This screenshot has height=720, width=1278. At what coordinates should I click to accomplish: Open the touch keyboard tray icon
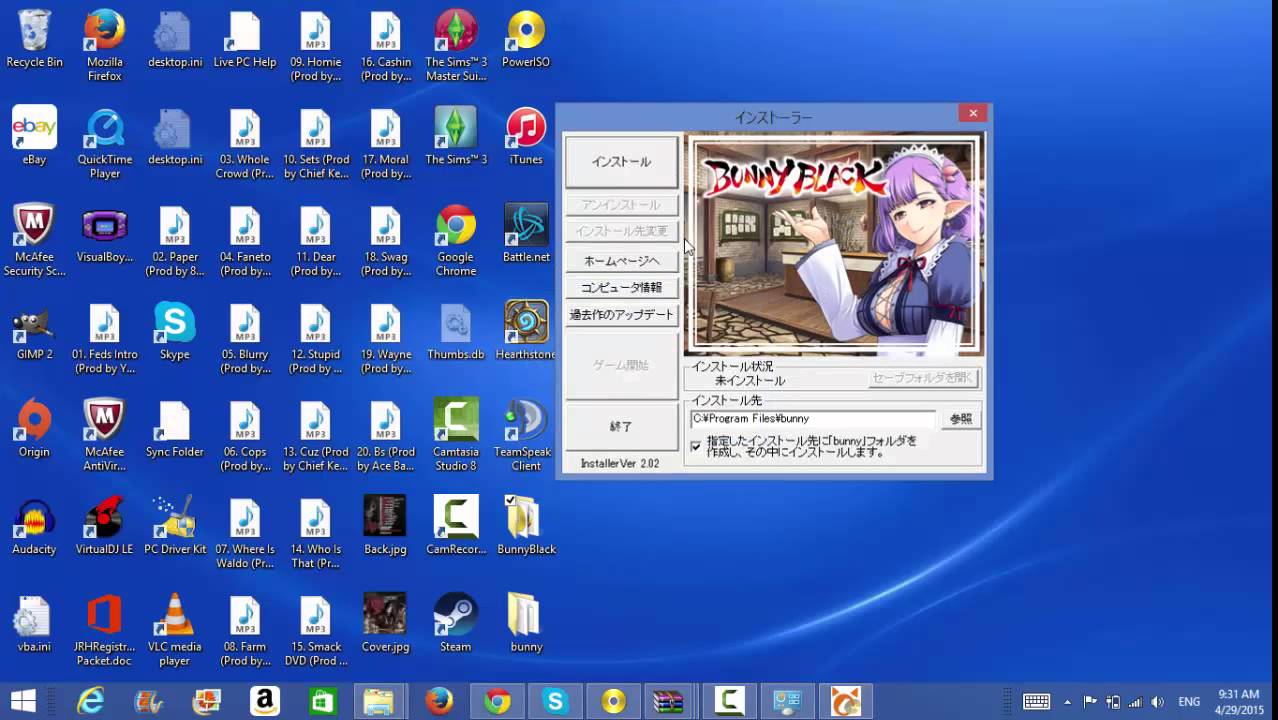coord(1036,702)
